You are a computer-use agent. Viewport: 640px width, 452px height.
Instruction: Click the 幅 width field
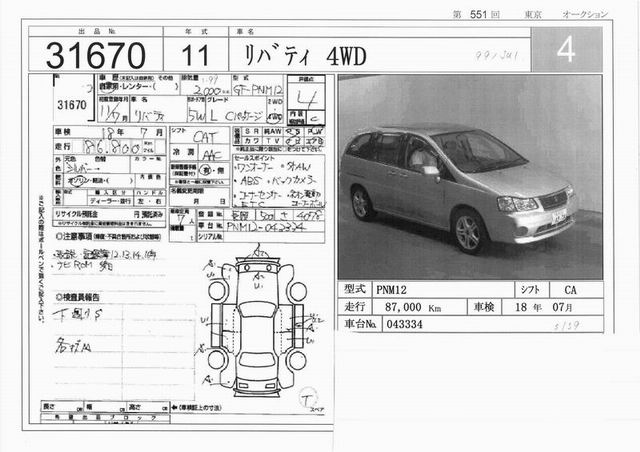pyautogui.click(x=105, y=407)
